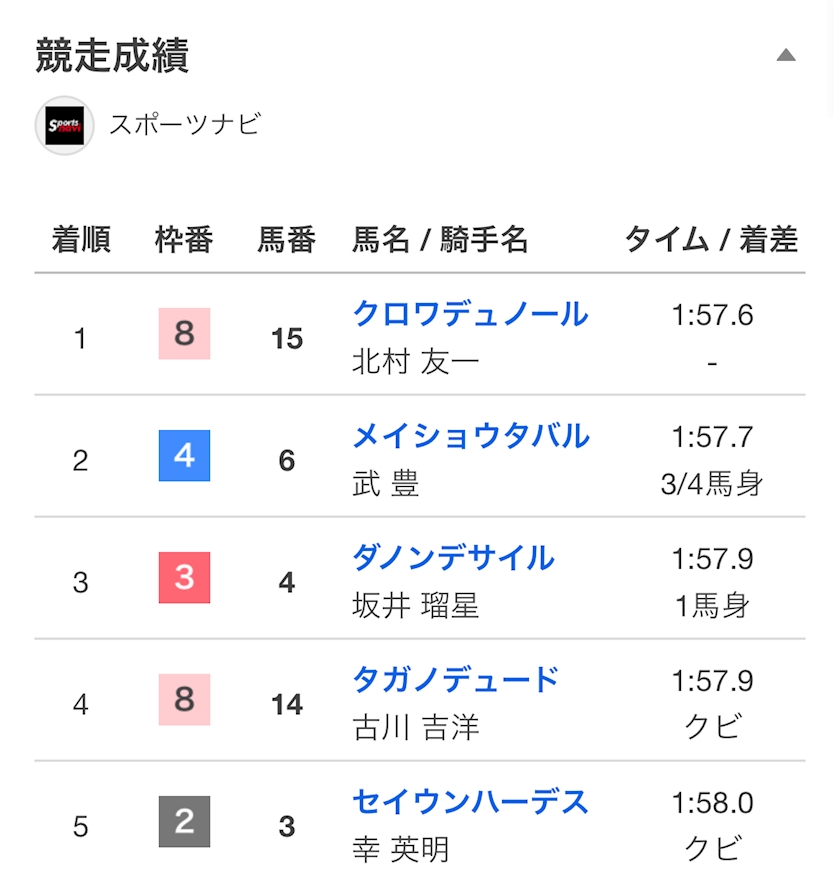Open horse クロワデュノール details

click(470, 314)
